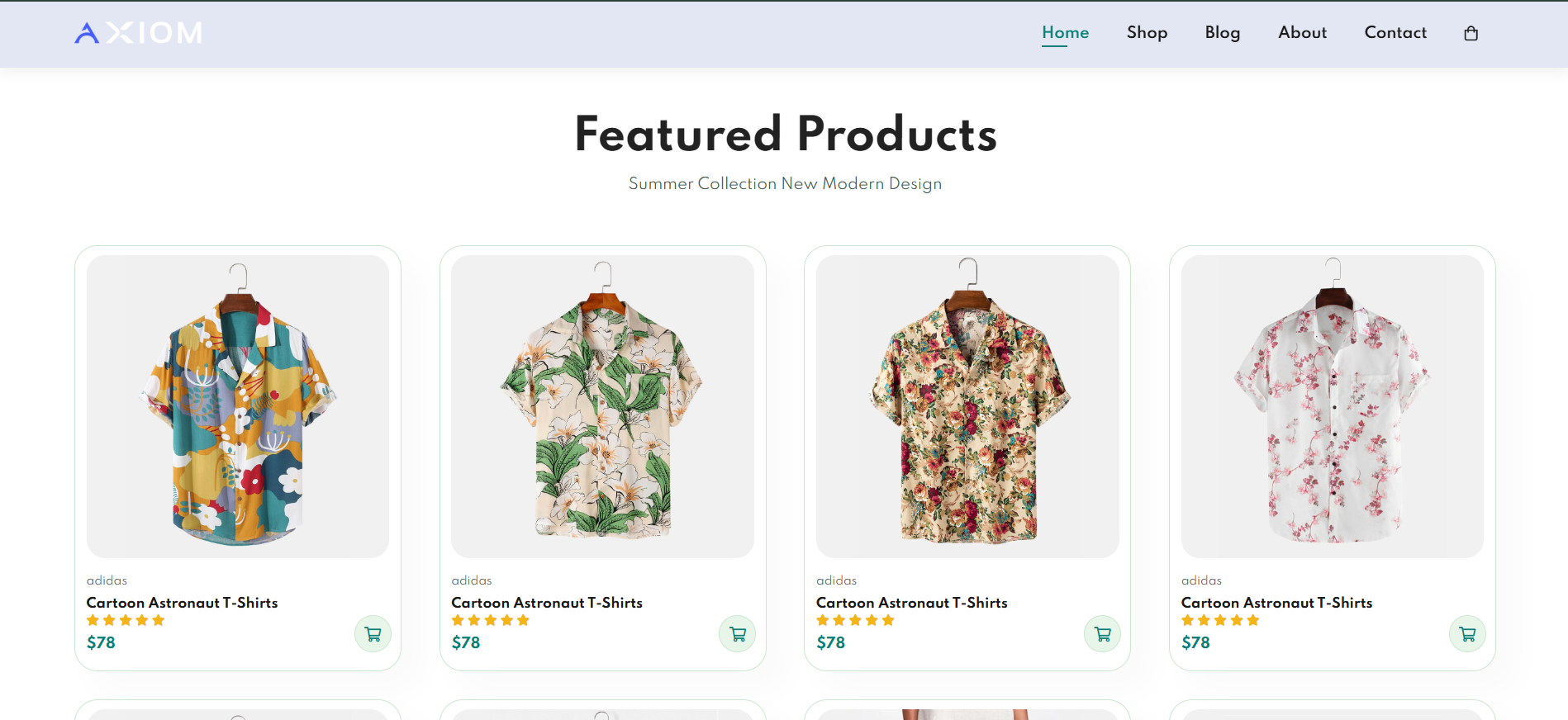Open the shopping bag in the navbar
This screenshot has height=720, width=1568.
(x=1471, y=33)
